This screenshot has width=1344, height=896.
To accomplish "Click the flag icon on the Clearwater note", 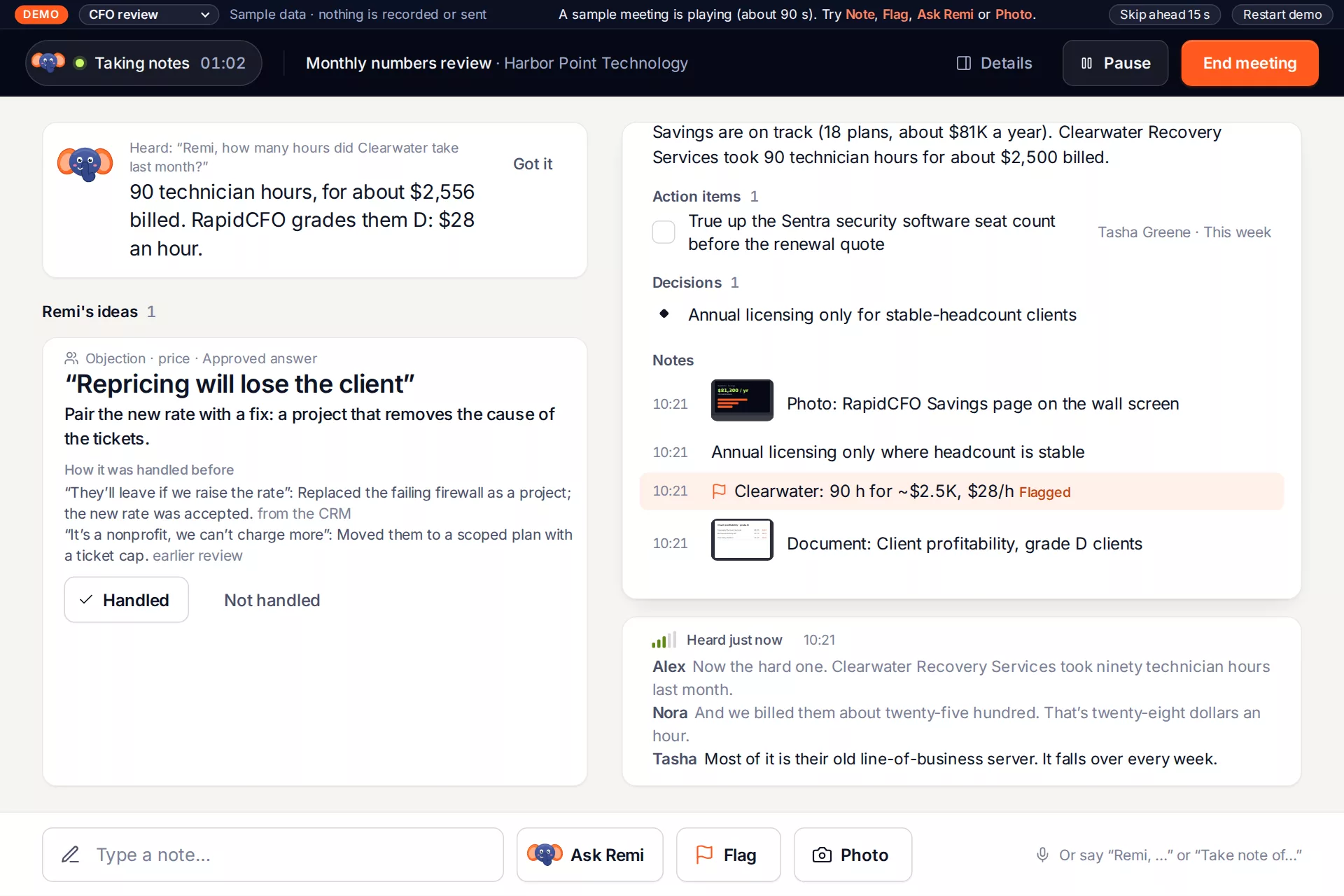I will [x=719, y=491].
